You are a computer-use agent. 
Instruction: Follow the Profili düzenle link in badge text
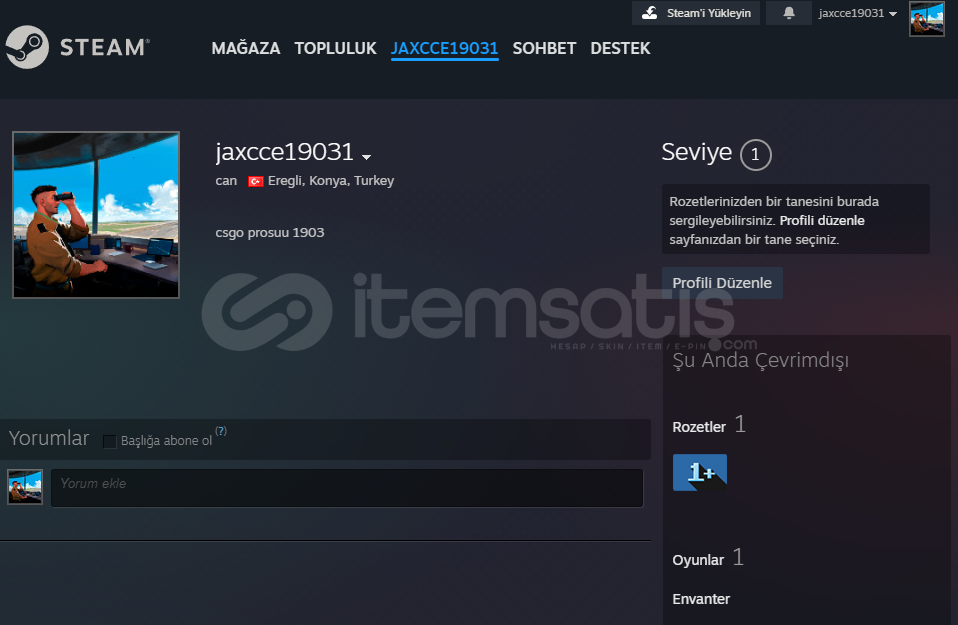[x=822, y=221]
